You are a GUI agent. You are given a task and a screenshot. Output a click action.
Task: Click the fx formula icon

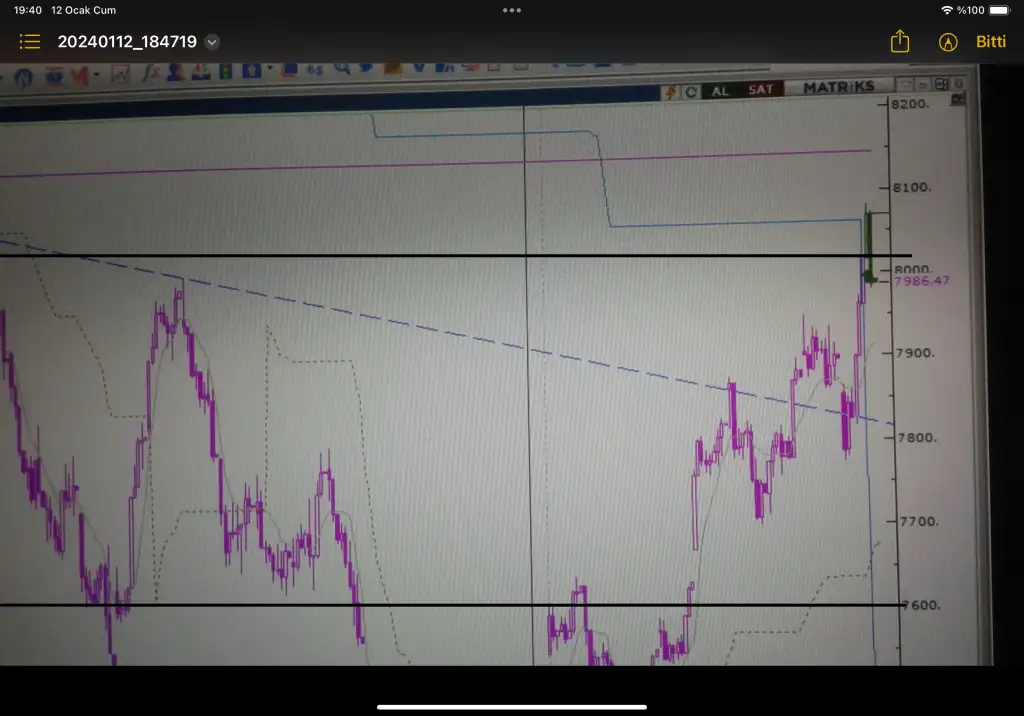pos(152,73)
